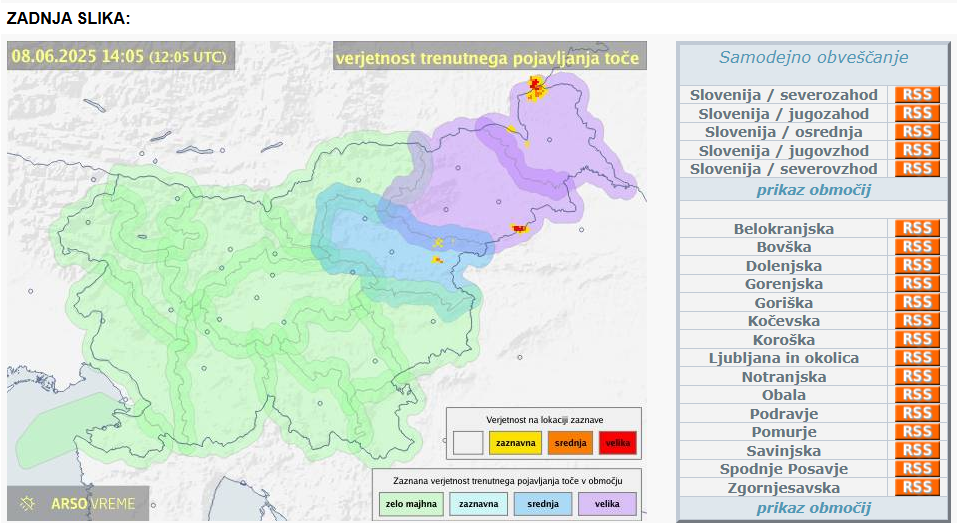Open RSS feed for Slovenija / osrednja

916,132
